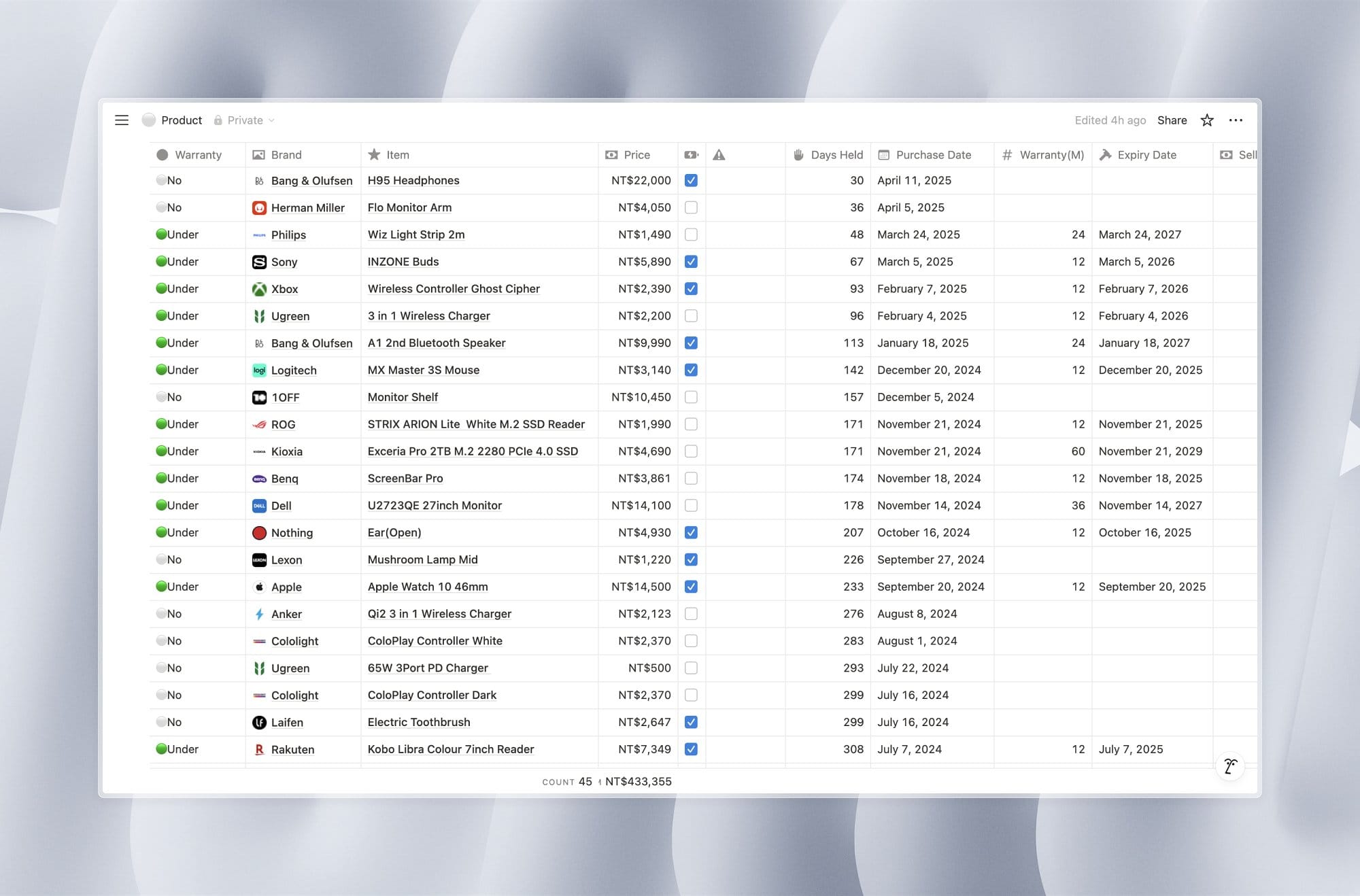Uncheck the Electric Toothbrush checkbox

click(x=692, y=722)
